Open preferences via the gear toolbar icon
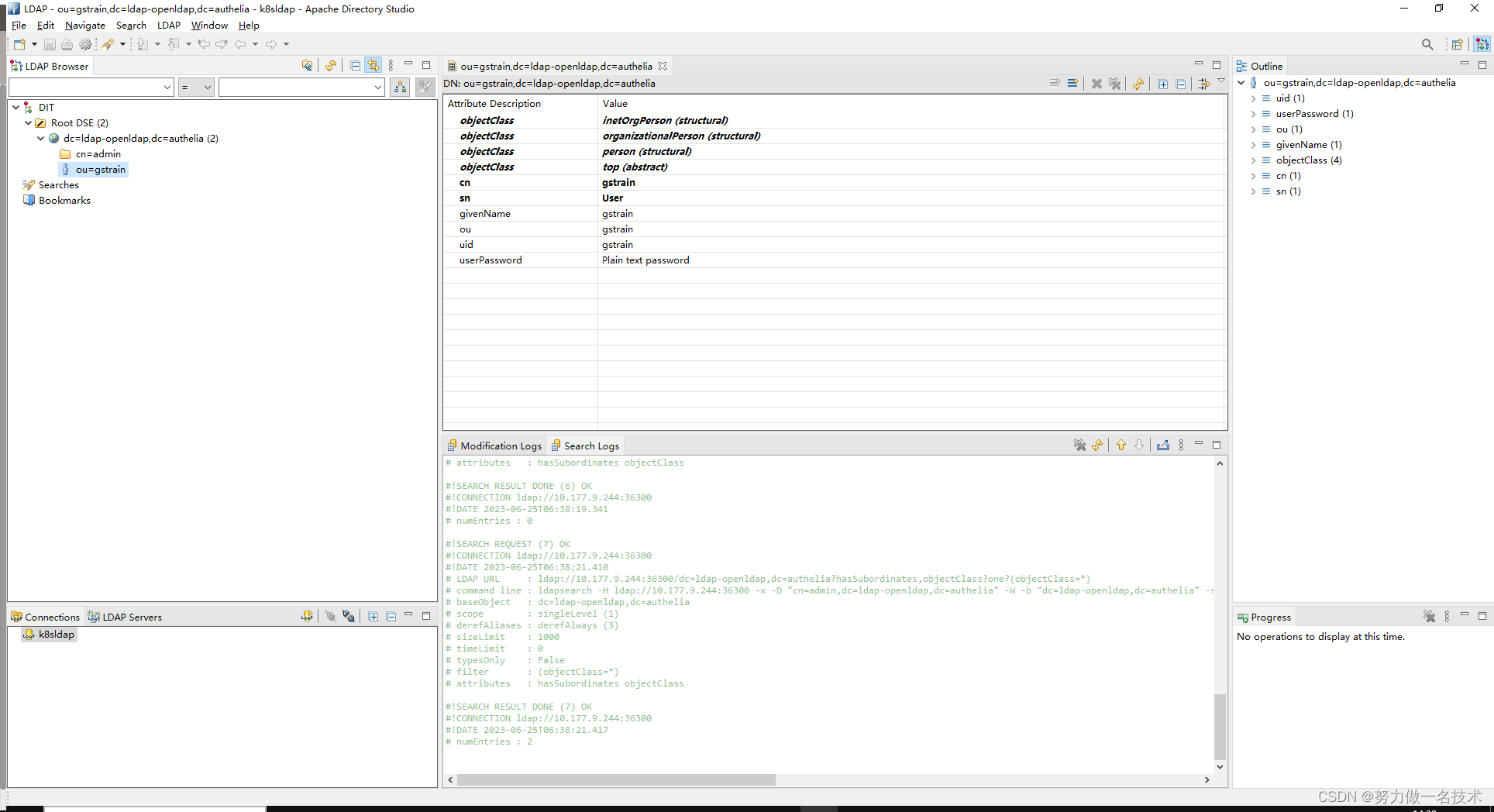The height and width of the screenshot is (812, 1494). (x=85, y=44)
